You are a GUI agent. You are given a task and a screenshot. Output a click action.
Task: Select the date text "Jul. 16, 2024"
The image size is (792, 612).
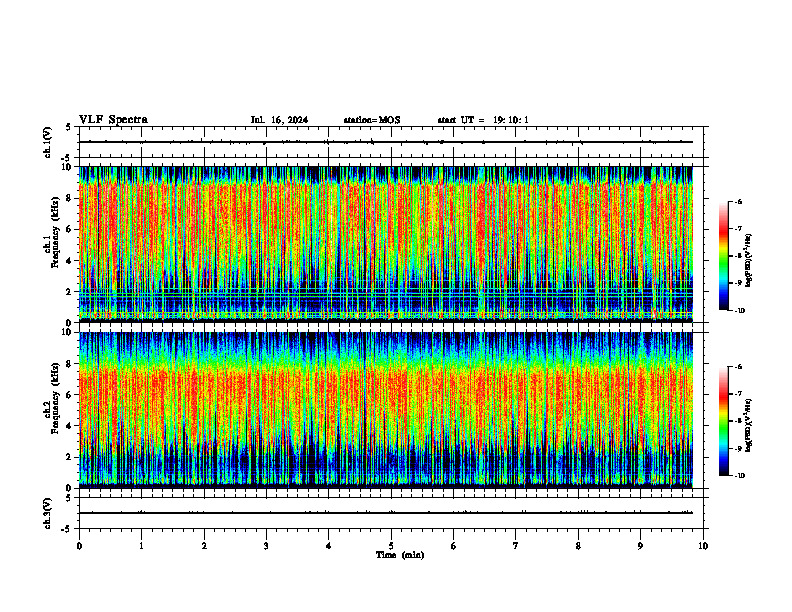coord(279,120)
